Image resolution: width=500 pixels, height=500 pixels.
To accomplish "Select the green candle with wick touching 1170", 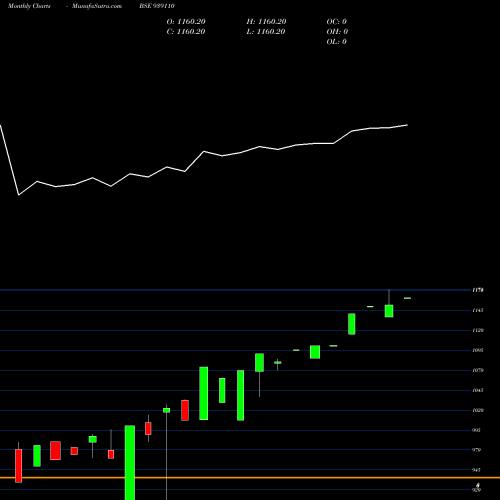I will point(389,311).
